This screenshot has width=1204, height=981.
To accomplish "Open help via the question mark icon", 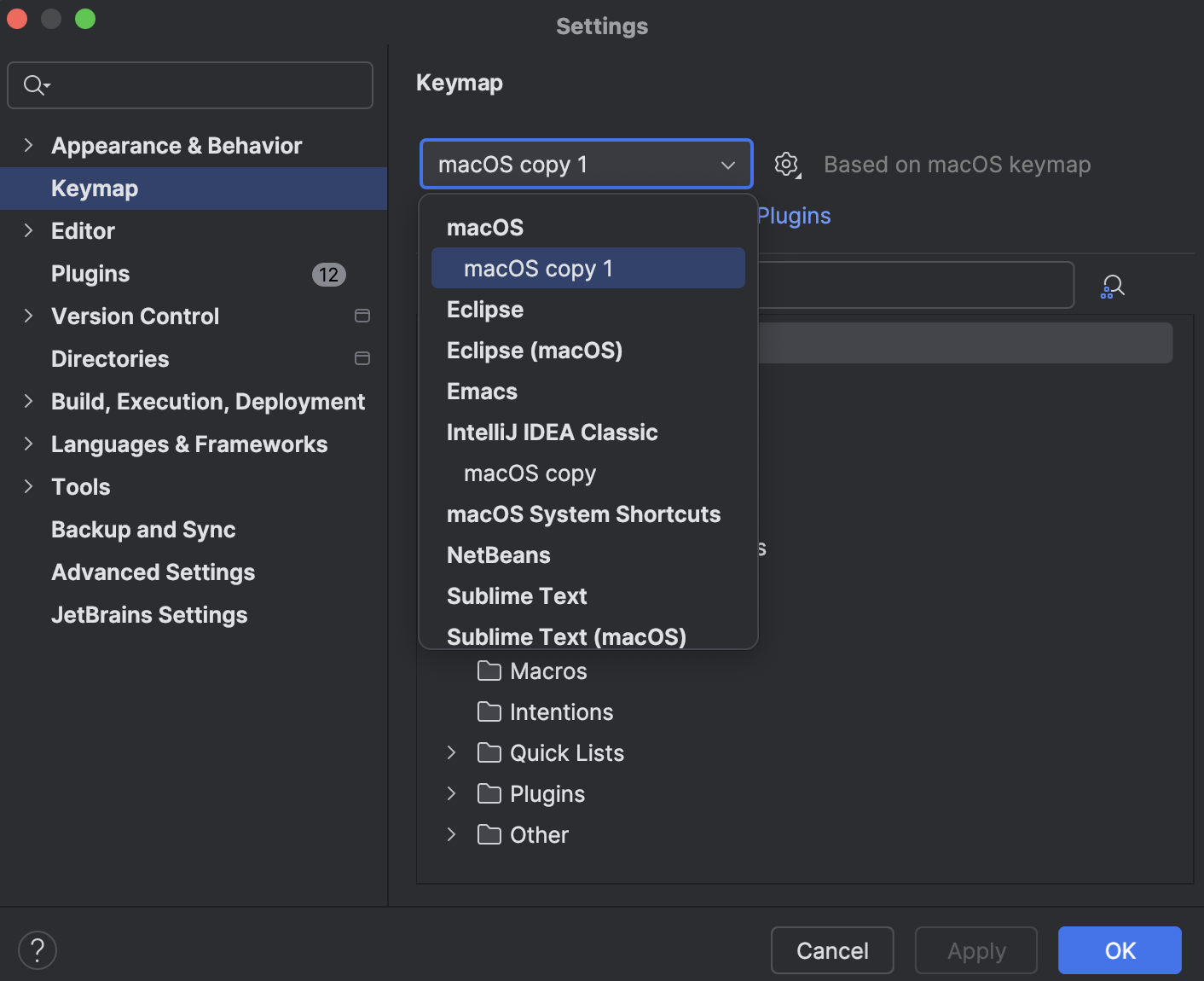I will (x=37, y=949).
